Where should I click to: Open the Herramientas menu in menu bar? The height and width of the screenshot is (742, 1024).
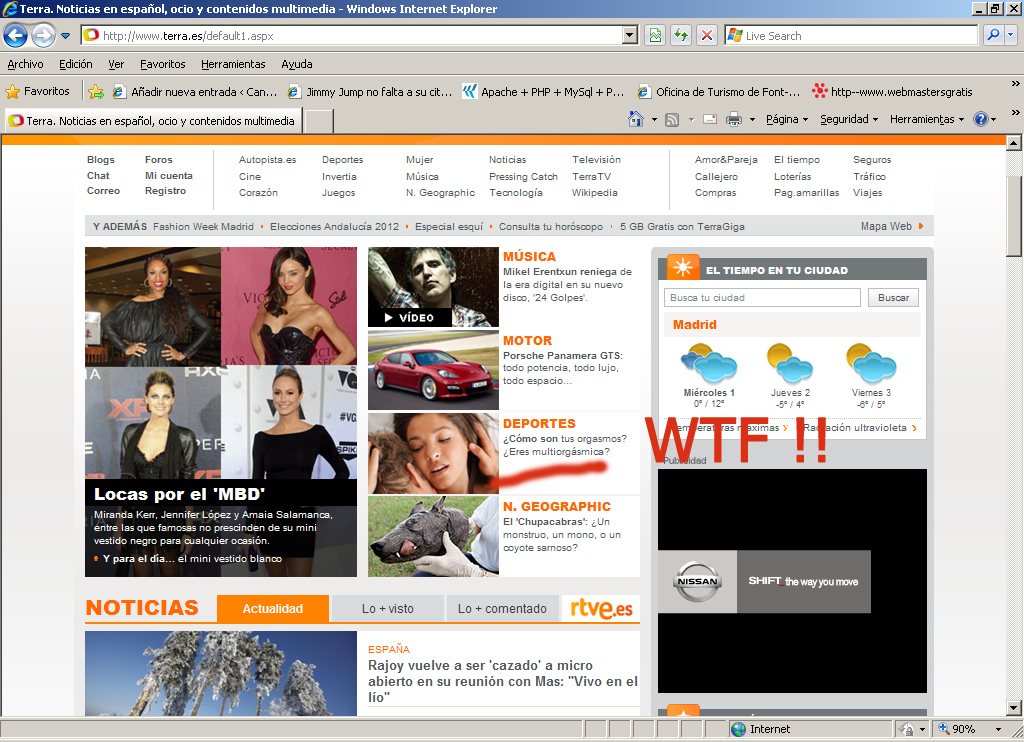233,64
